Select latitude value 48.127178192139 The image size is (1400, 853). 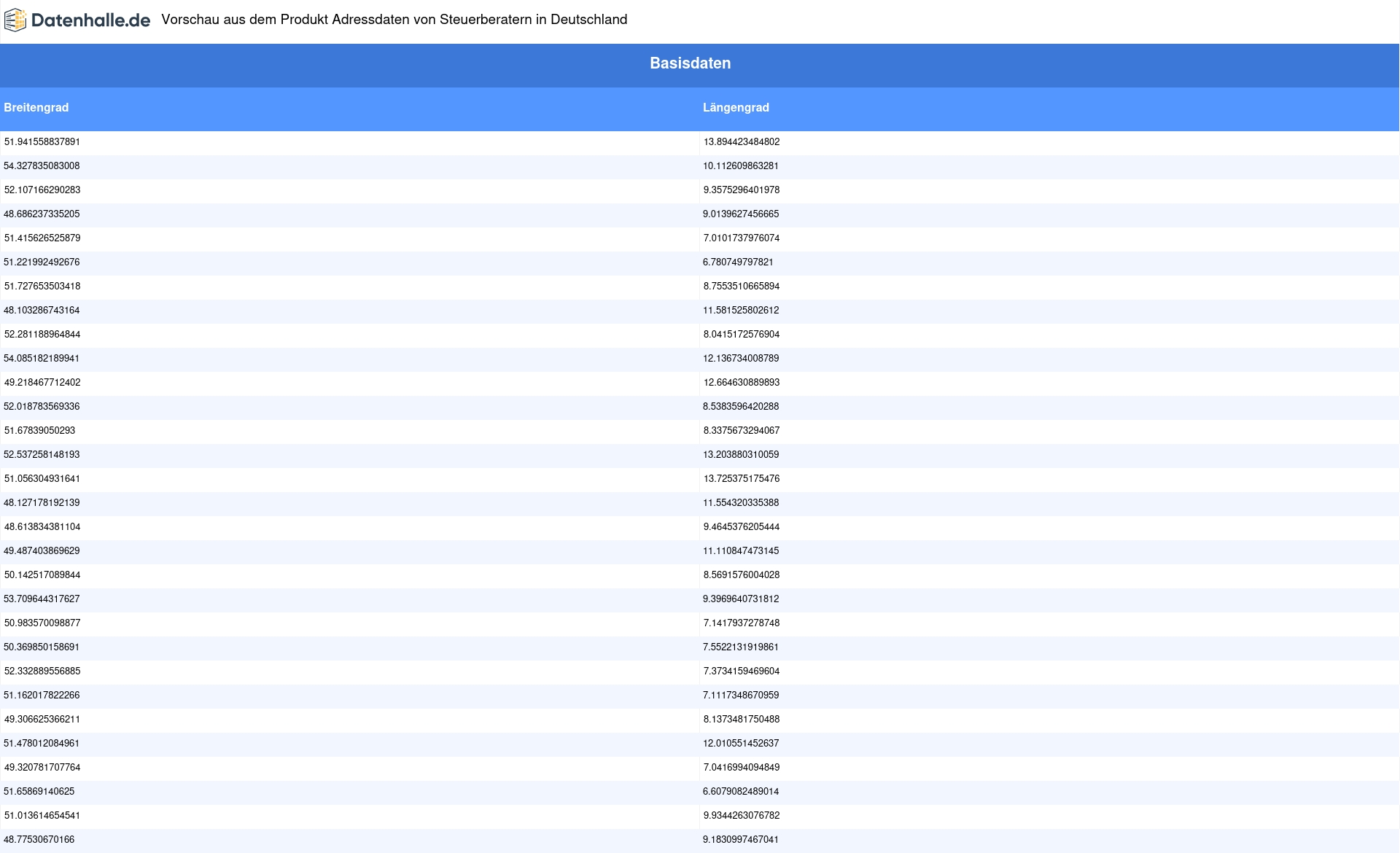coord(42,503)
